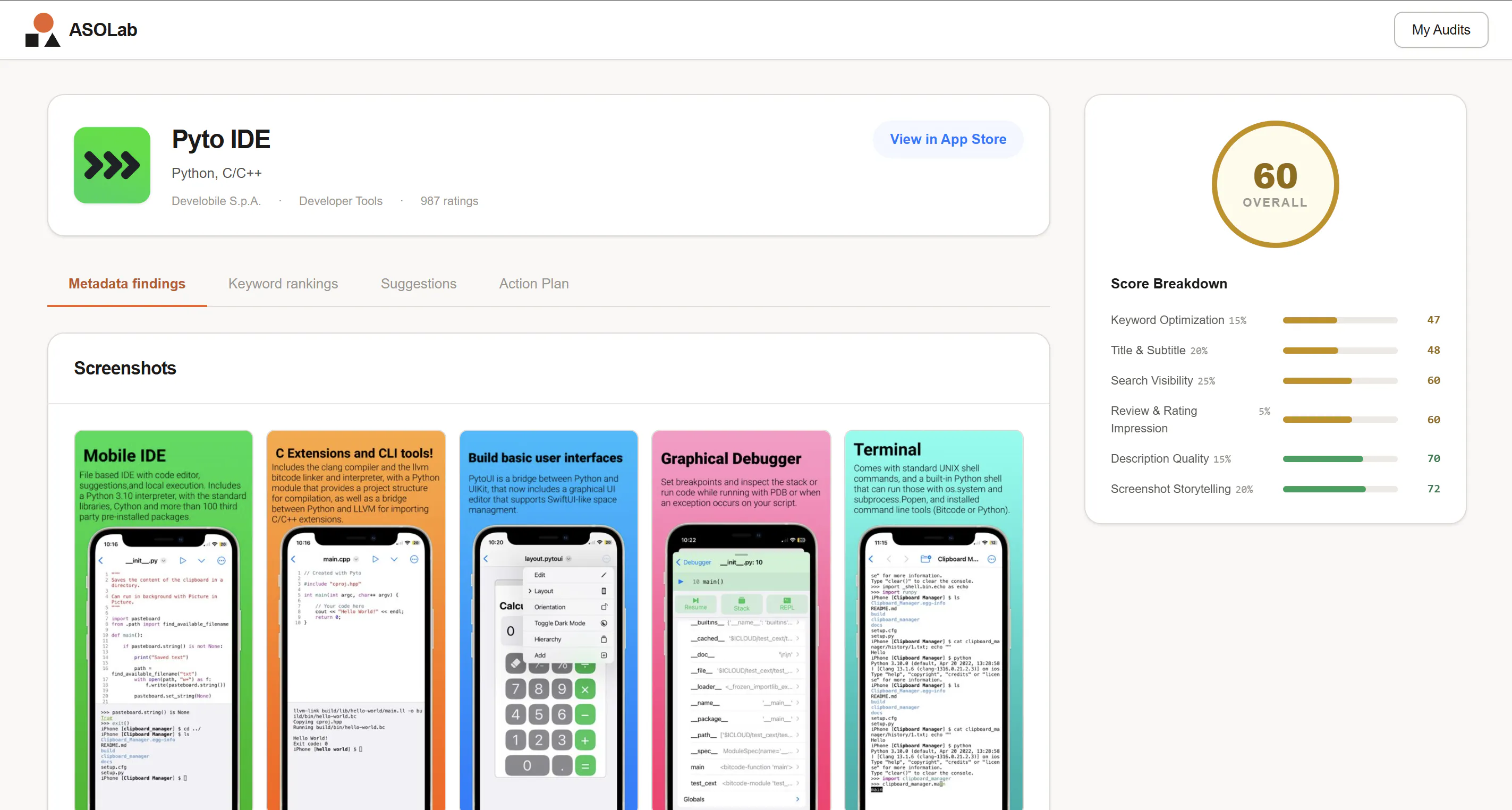This screenshot has height=810, width=1512.
Task: Click the Screenshot Storytelling score bar
Action: pos(1340,489)
